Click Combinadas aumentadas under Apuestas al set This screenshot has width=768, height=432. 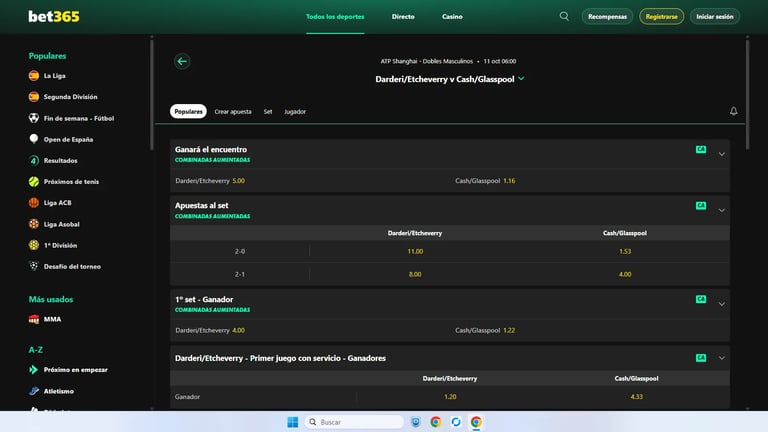click(x=213, y=216)
